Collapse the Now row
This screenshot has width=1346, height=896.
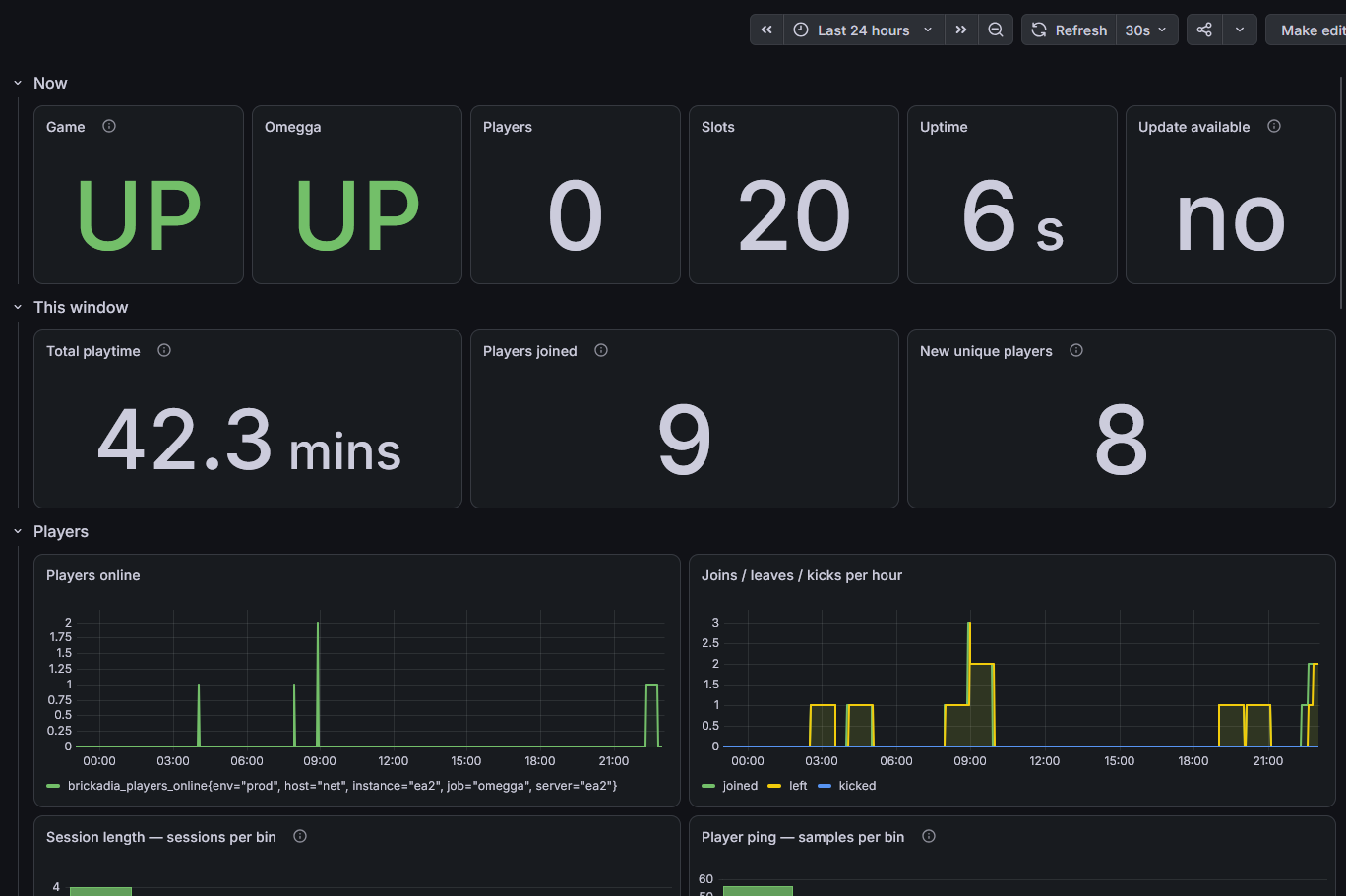tap(18, 84)
